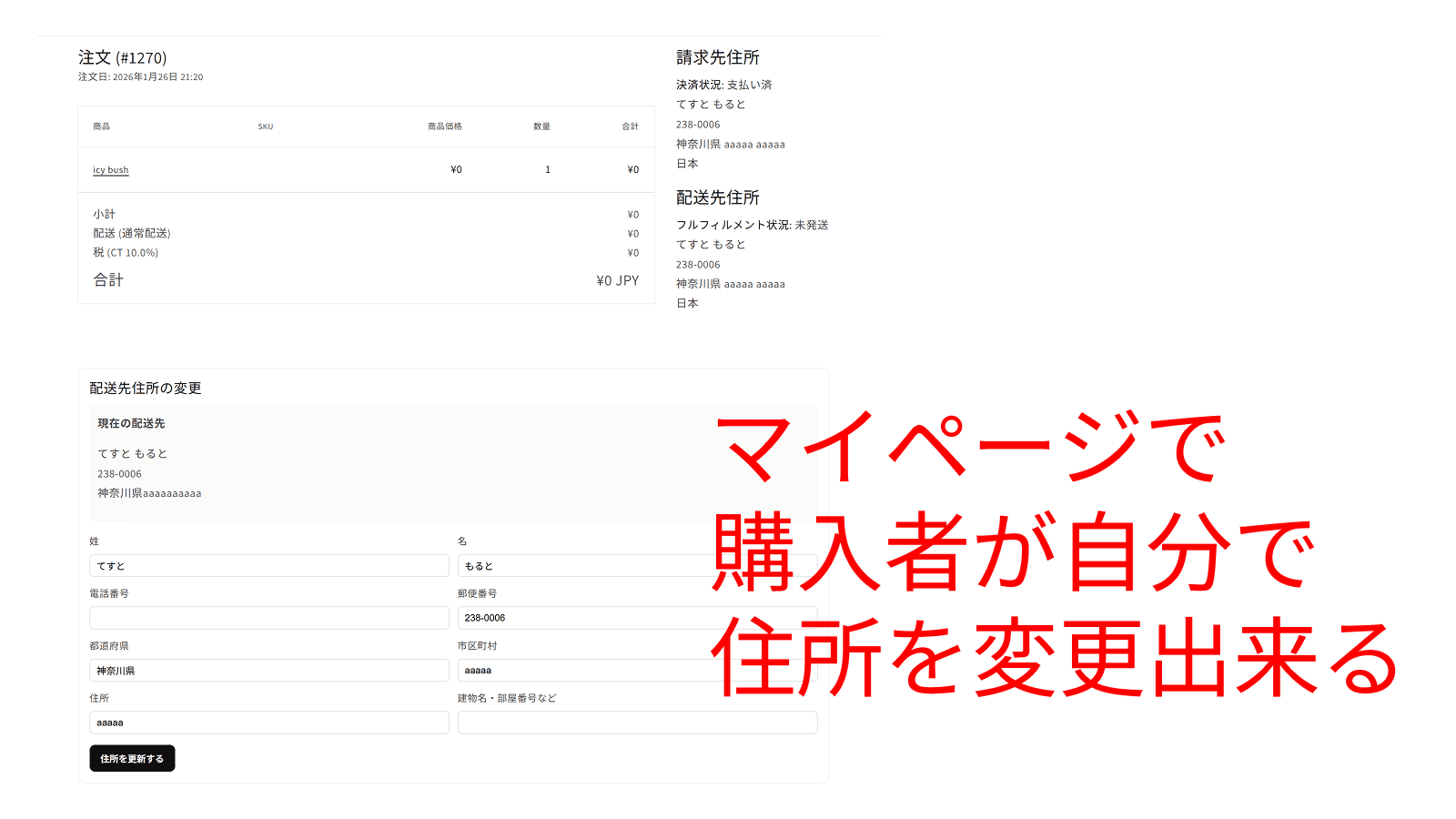Click the empty 建物名・部屋番号など field
1456x819 pixels.
pos(637,722)
